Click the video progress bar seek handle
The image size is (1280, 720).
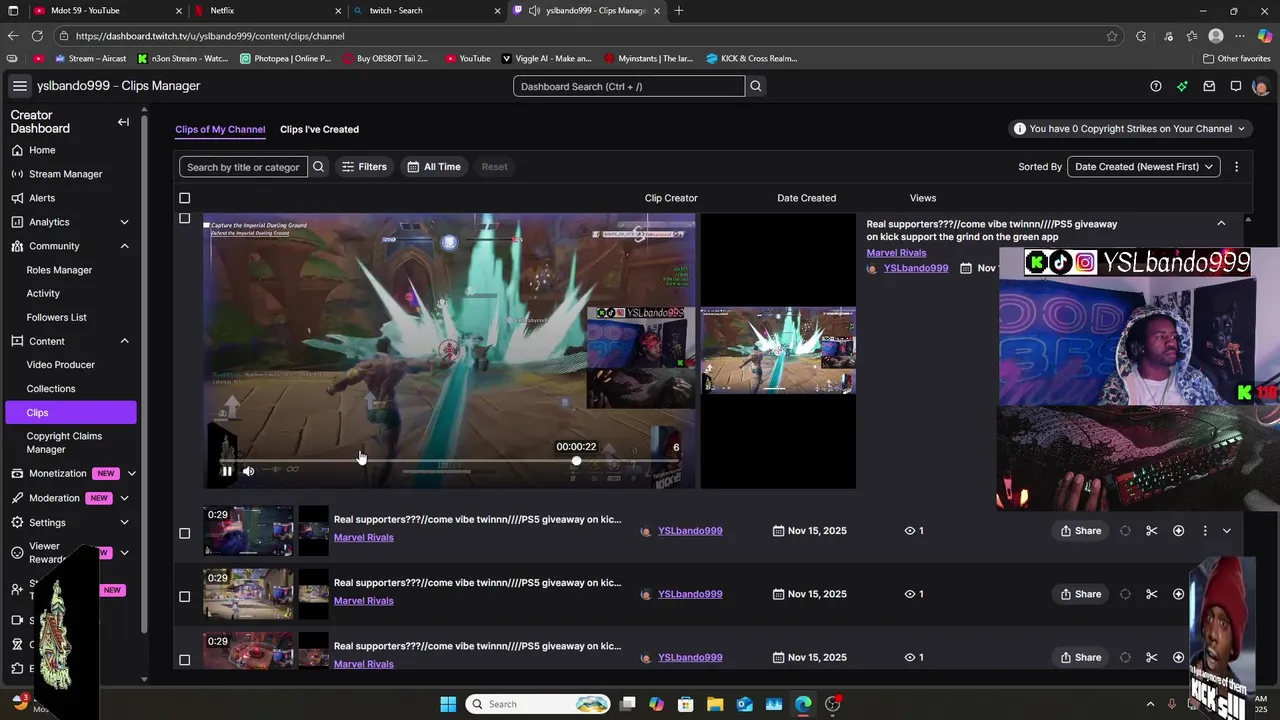pyautogui.click(x=576, y=461)
